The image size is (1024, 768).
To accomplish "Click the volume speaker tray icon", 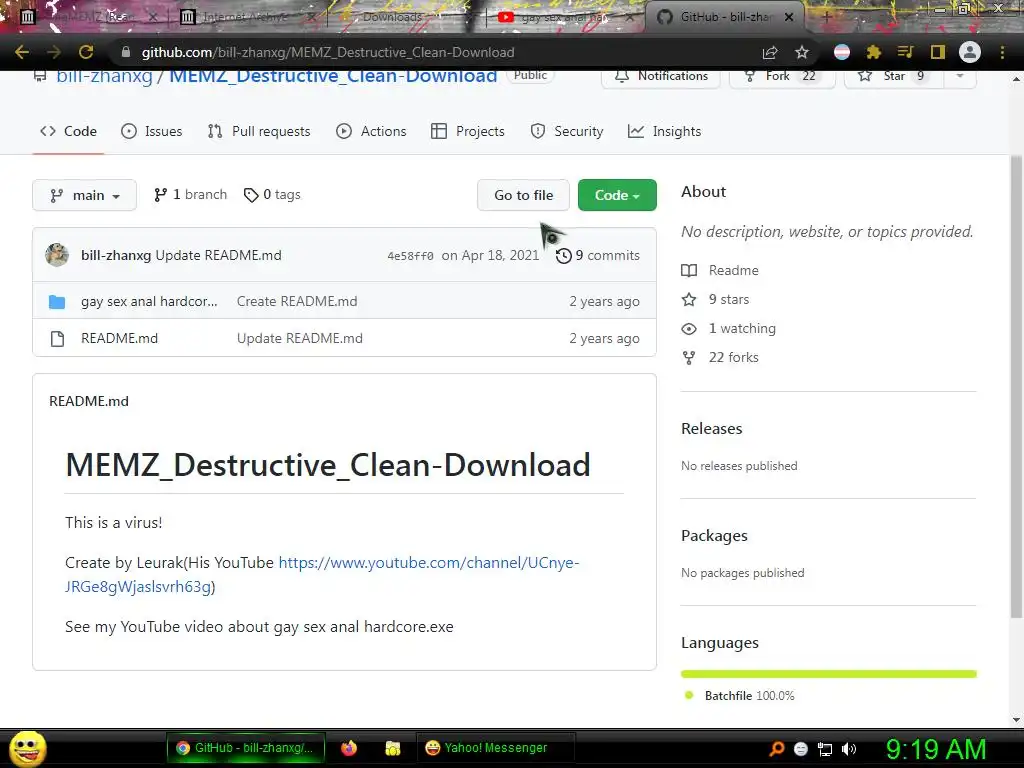I will point(848,749).
